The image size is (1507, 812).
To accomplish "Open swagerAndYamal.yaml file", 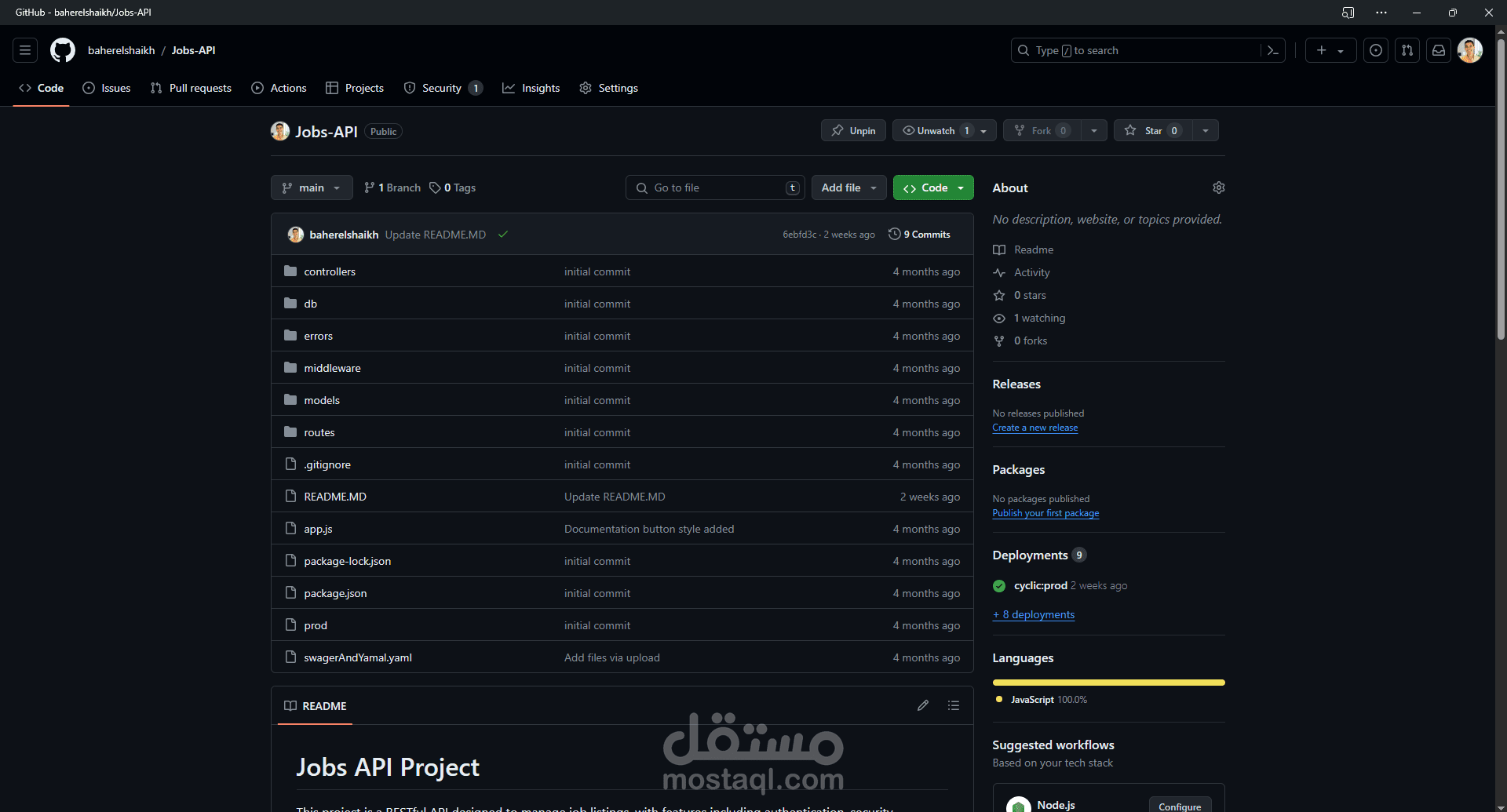I will coord(358,657).
